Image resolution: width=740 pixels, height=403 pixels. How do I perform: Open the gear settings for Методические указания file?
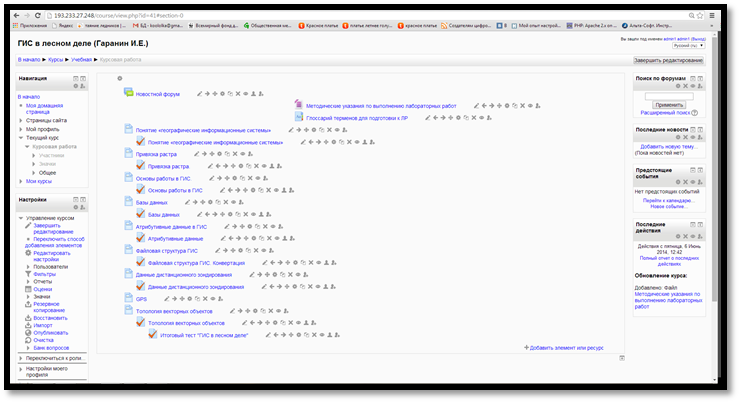(x=507, y=106)
